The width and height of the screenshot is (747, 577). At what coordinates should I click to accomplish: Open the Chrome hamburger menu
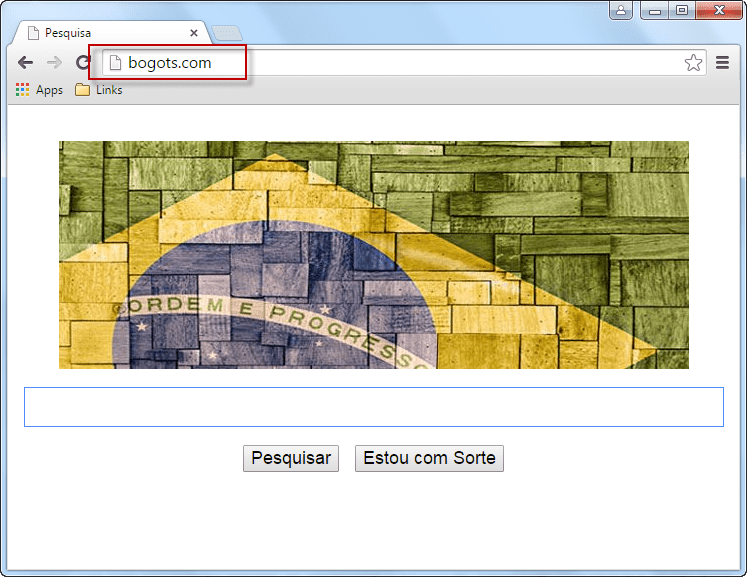[722, 62]
